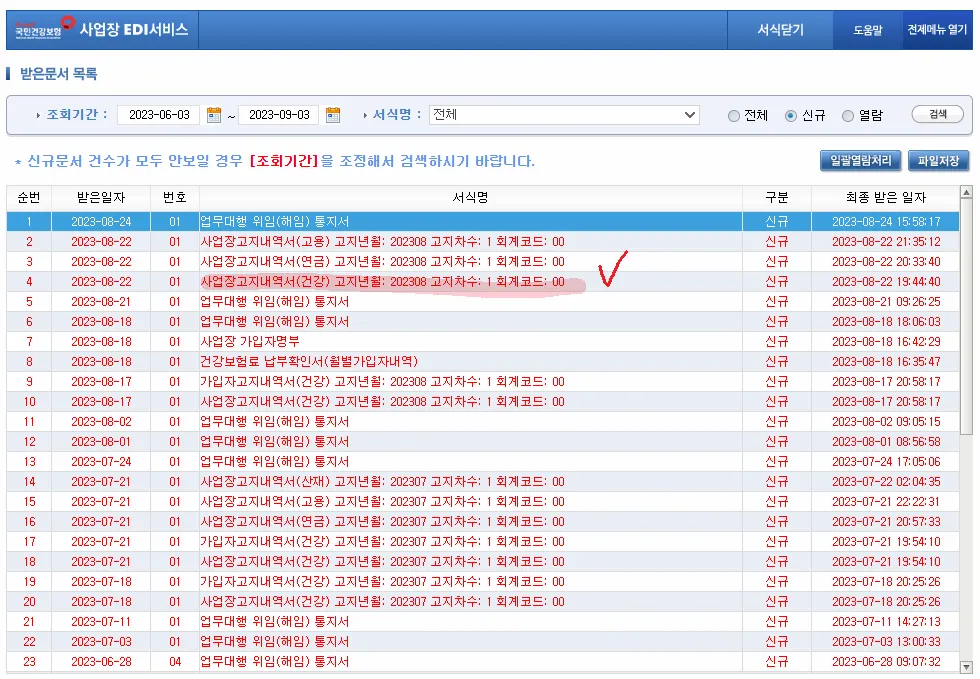Click timestamp 2023-08-24 15:58:17

pyautogui.click(x=886, y=221)
